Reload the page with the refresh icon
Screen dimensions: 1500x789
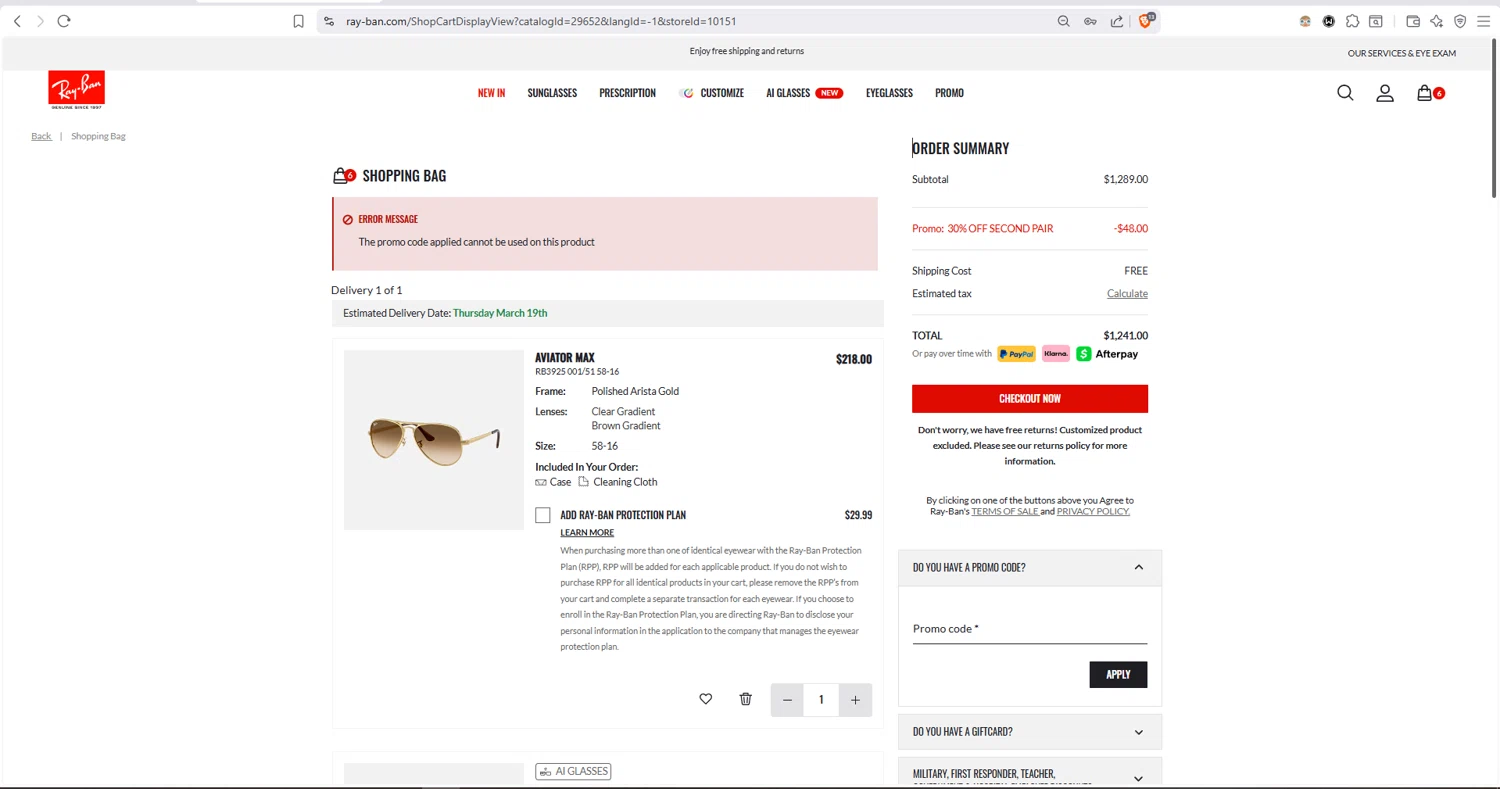coord(64,21)
